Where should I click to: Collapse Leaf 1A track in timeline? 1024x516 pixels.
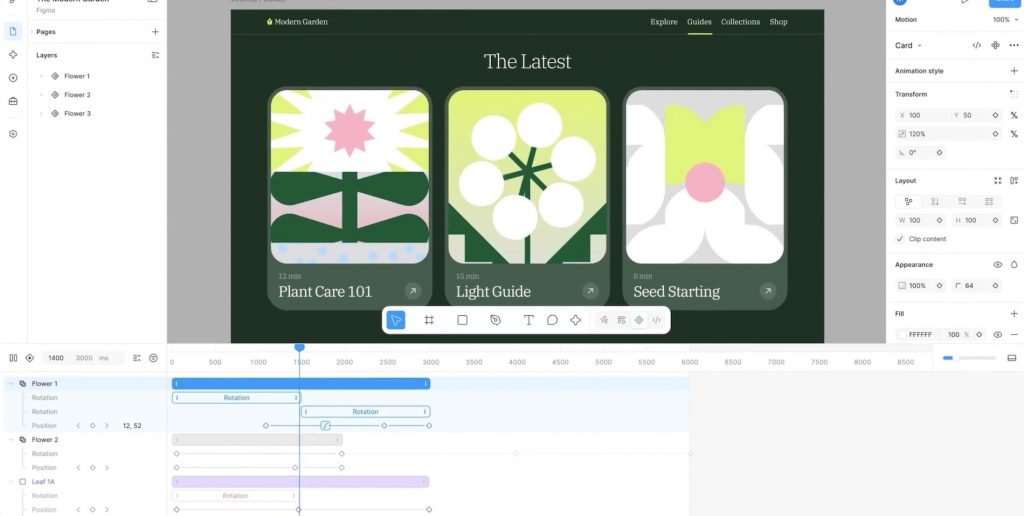[10, 481]
